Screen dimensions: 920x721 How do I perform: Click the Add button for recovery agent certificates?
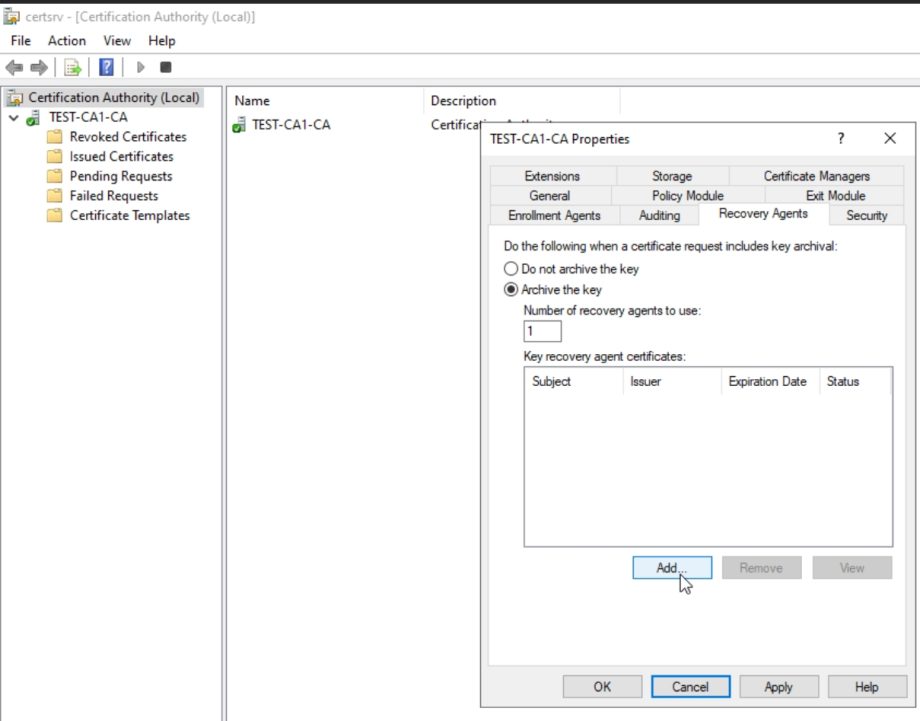[x=670, y=567]
